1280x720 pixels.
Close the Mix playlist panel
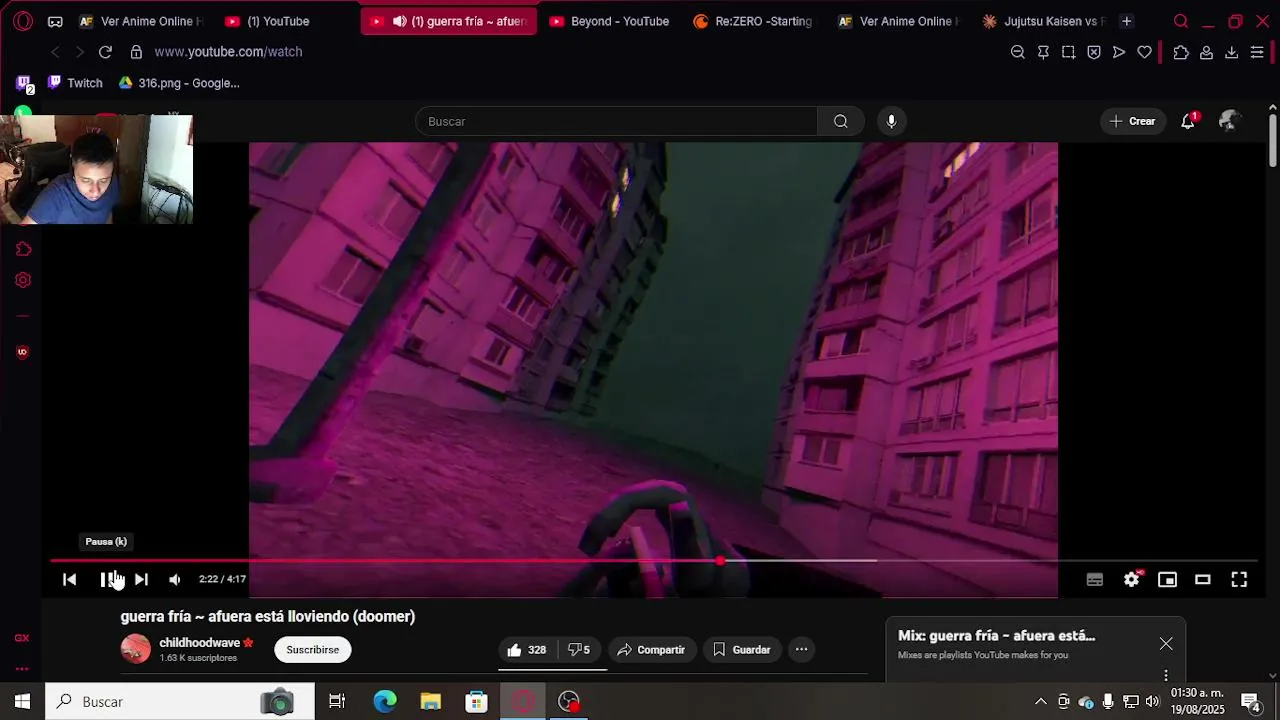pos(1166,644)
